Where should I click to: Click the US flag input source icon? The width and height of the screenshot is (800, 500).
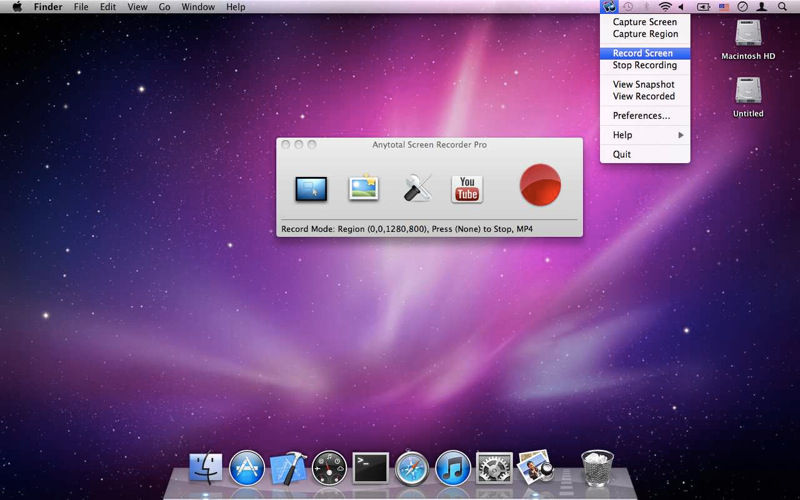(724, 7)
